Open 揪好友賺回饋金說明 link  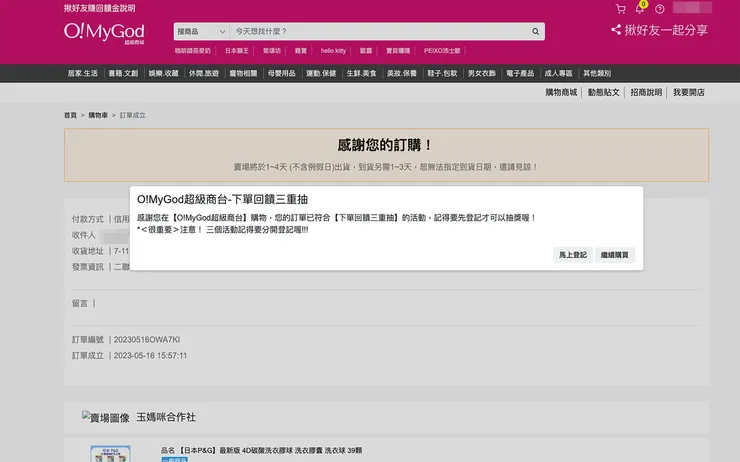100,8
